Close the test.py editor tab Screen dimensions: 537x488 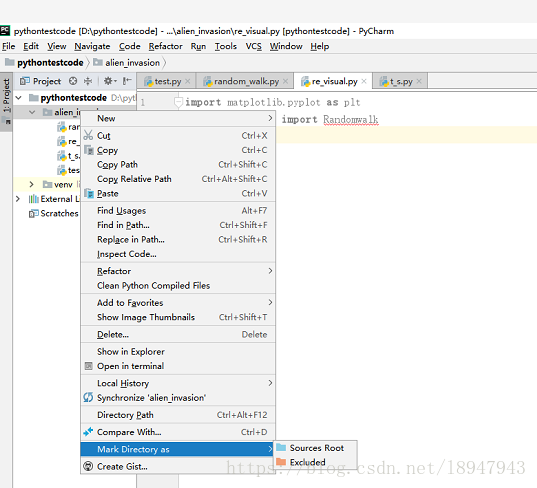point(188,82)
